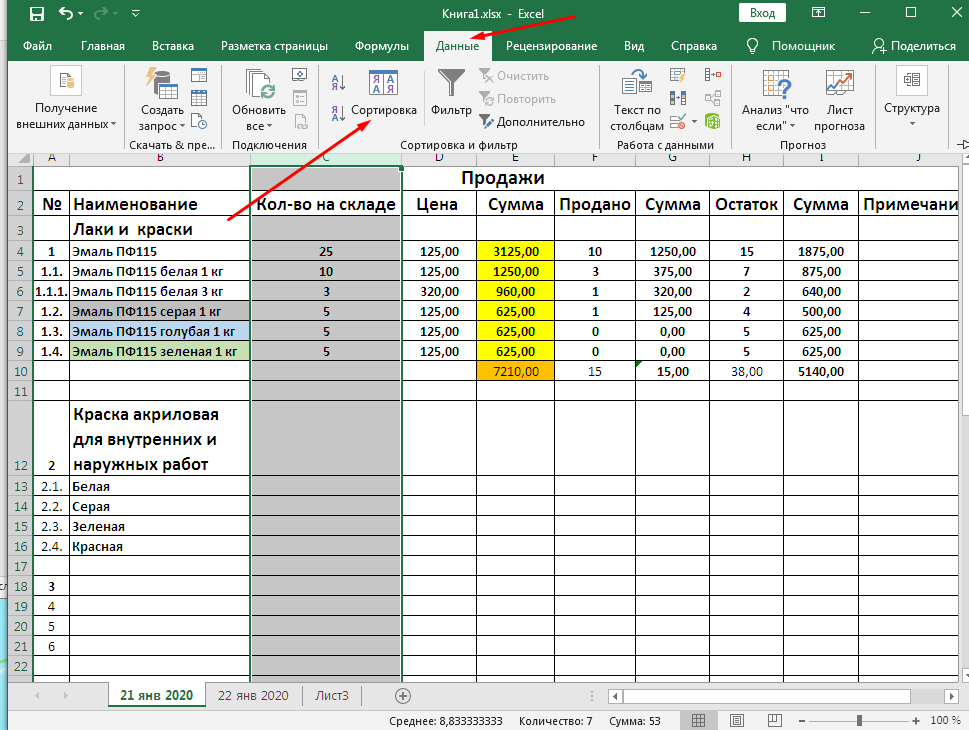Click the Помощник lightbulb search box
Viewport: 969px width, 730px height.
pos(790,46)
